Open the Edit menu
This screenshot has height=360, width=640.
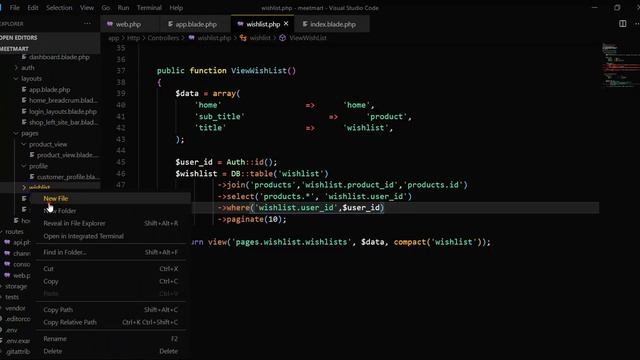tap(33, 8)
